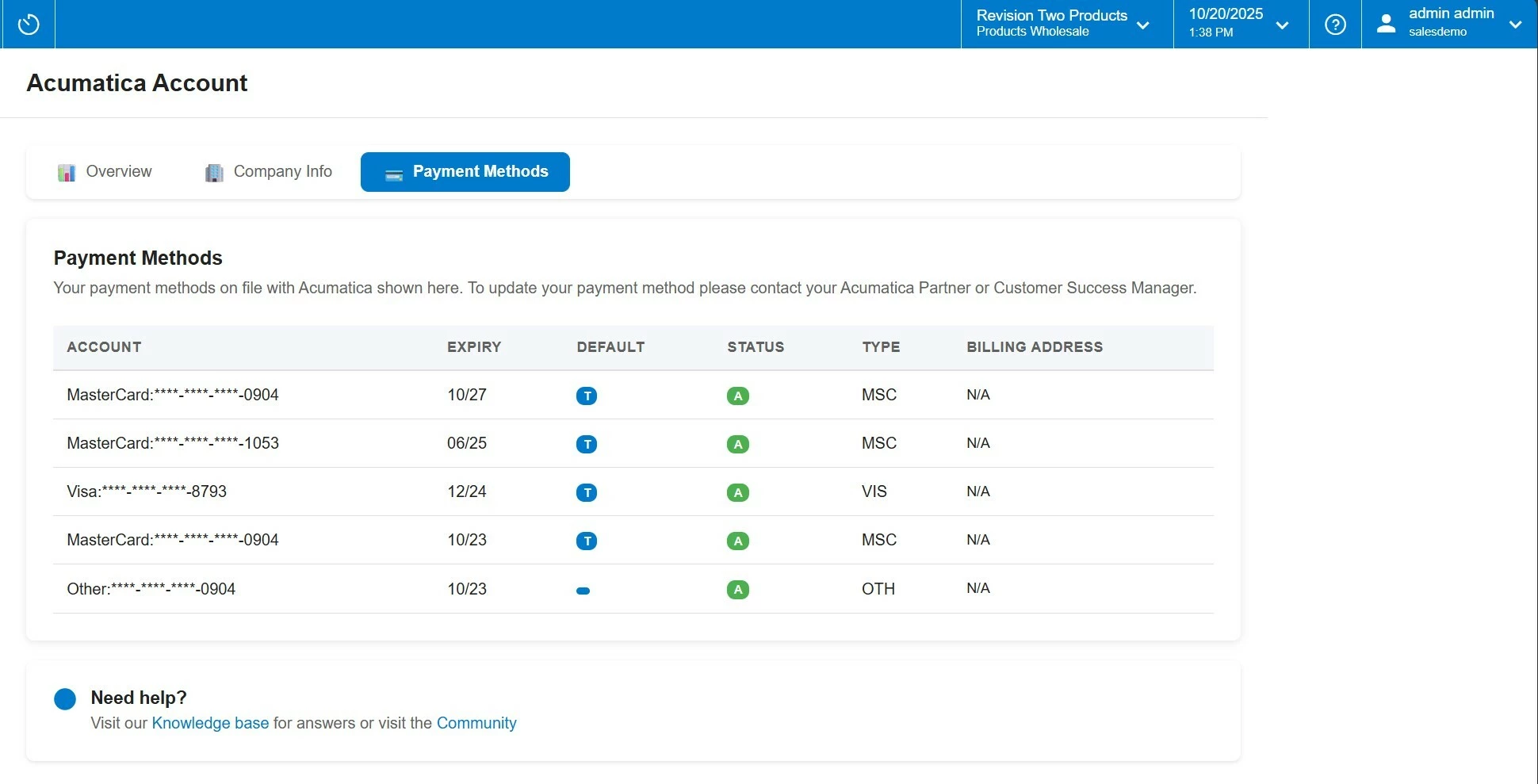Click status A badge for Visa 8793
The image size is (1538, 784).
click(738, 492)
